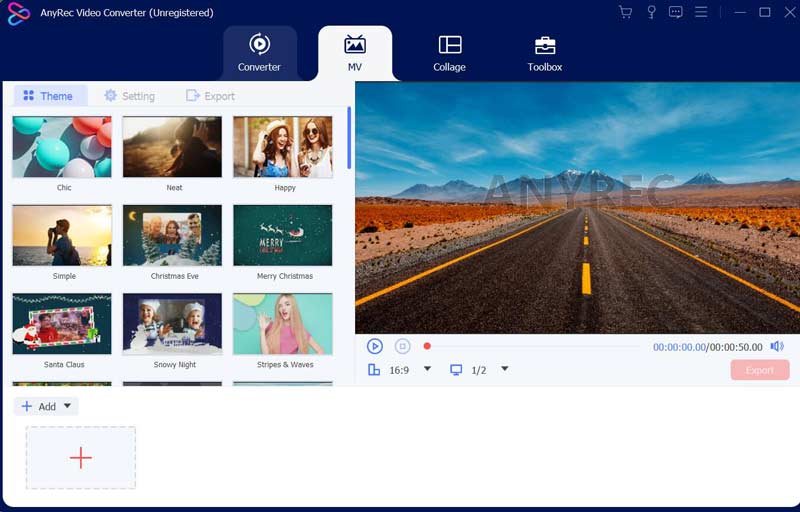800x512 pixels.
Task: Click the Simple theme label
Action: pos(64,276)
